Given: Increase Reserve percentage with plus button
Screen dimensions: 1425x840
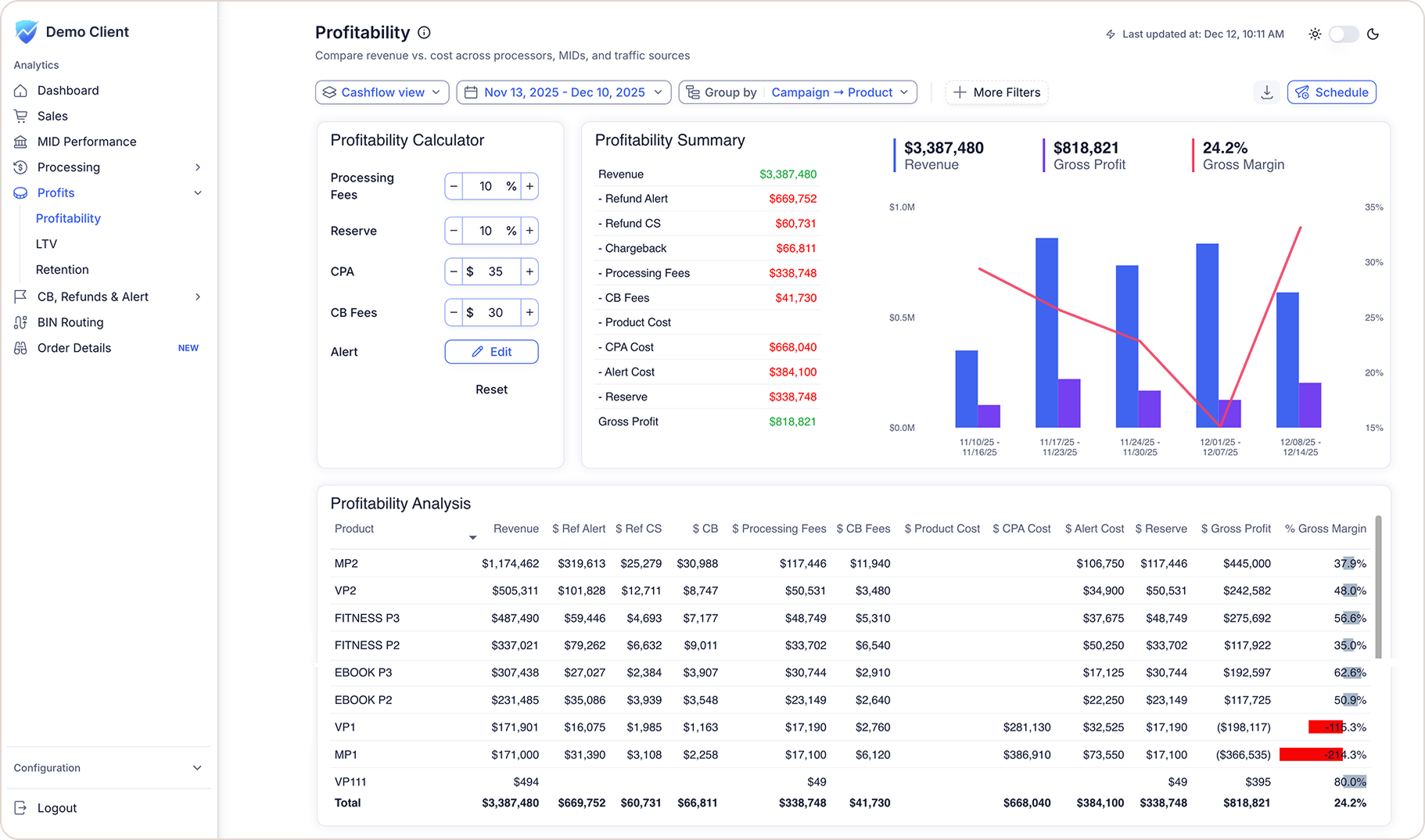Looking at the screenshot, I should click(x=529, y=231).
